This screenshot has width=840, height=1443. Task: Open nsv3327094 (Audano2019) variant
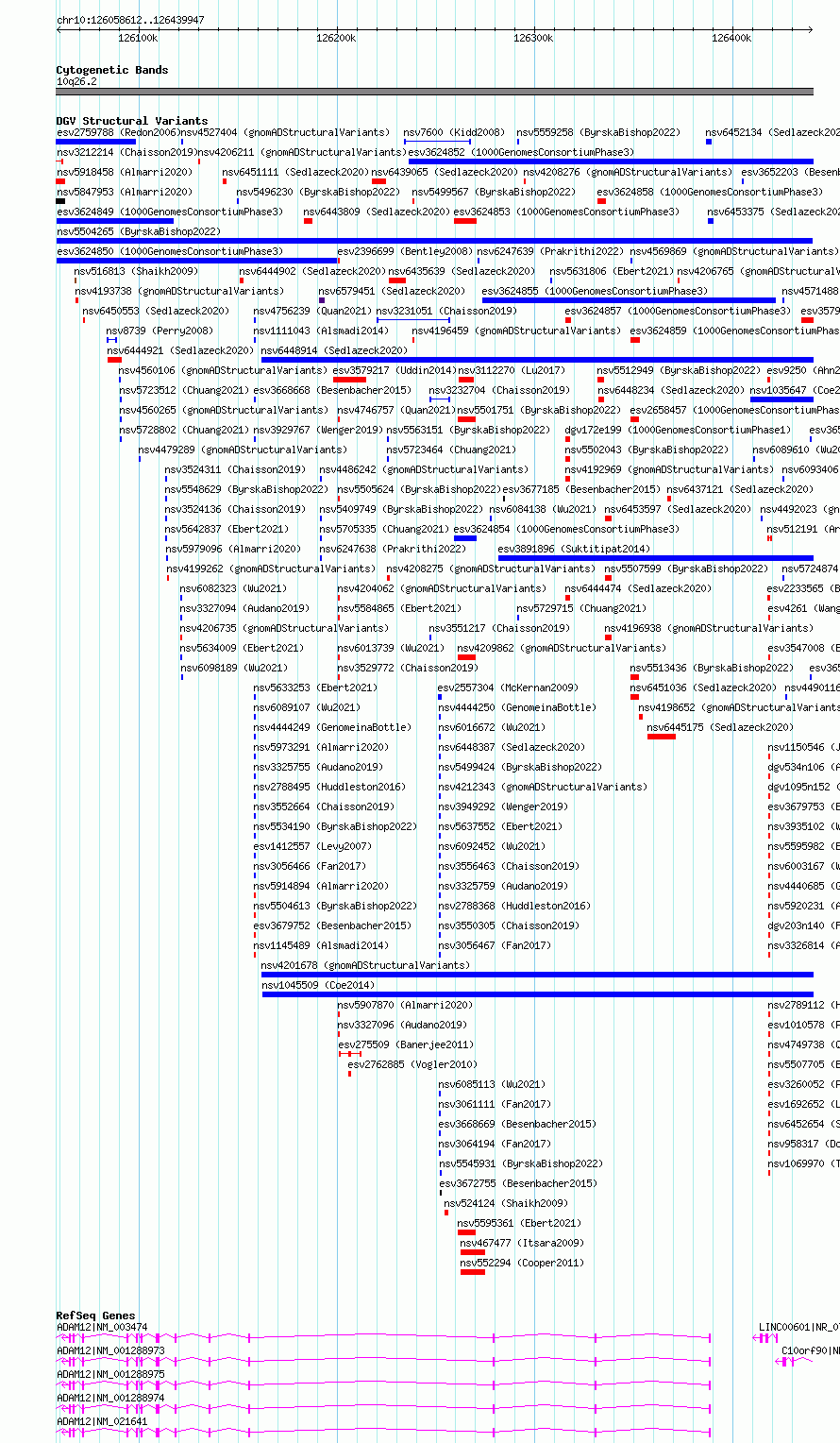tap(244, 608)
